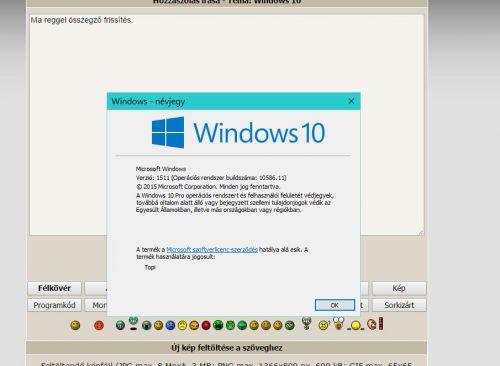Insert the grey trophy figure emoticon
This screenshot has height=366, width=500.
click(306, 323)
